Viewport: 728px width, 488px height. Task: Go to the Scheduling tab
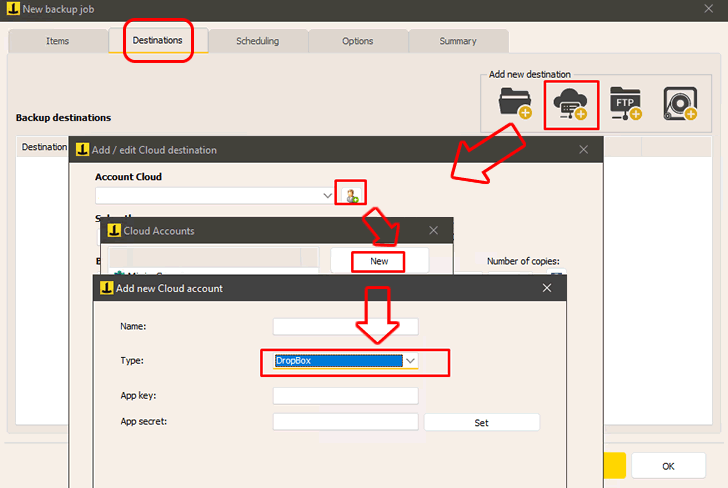258,41
